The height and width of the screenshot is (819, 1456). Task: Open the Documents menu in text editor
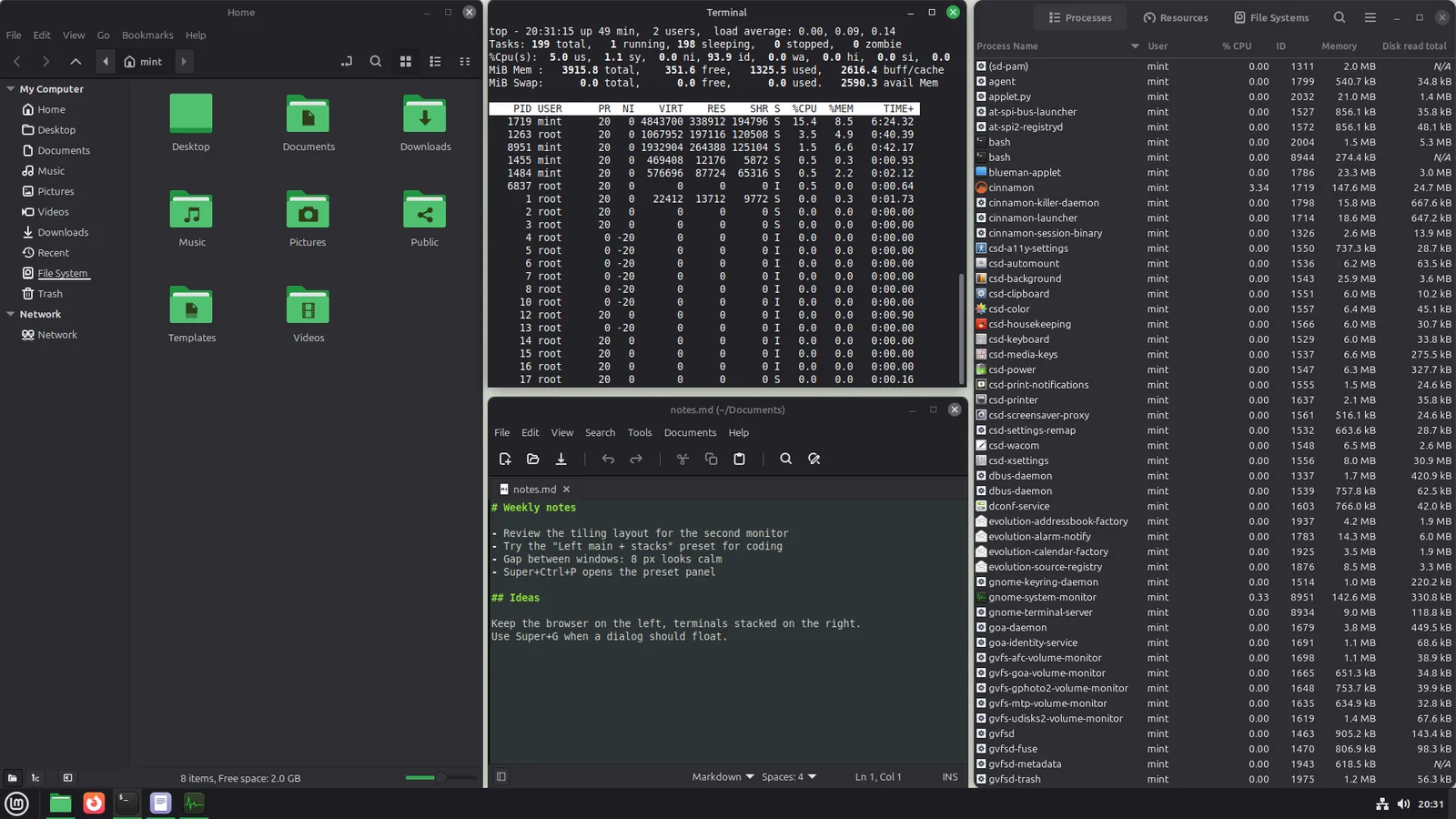pyautogui.click(x=690, y=433)
